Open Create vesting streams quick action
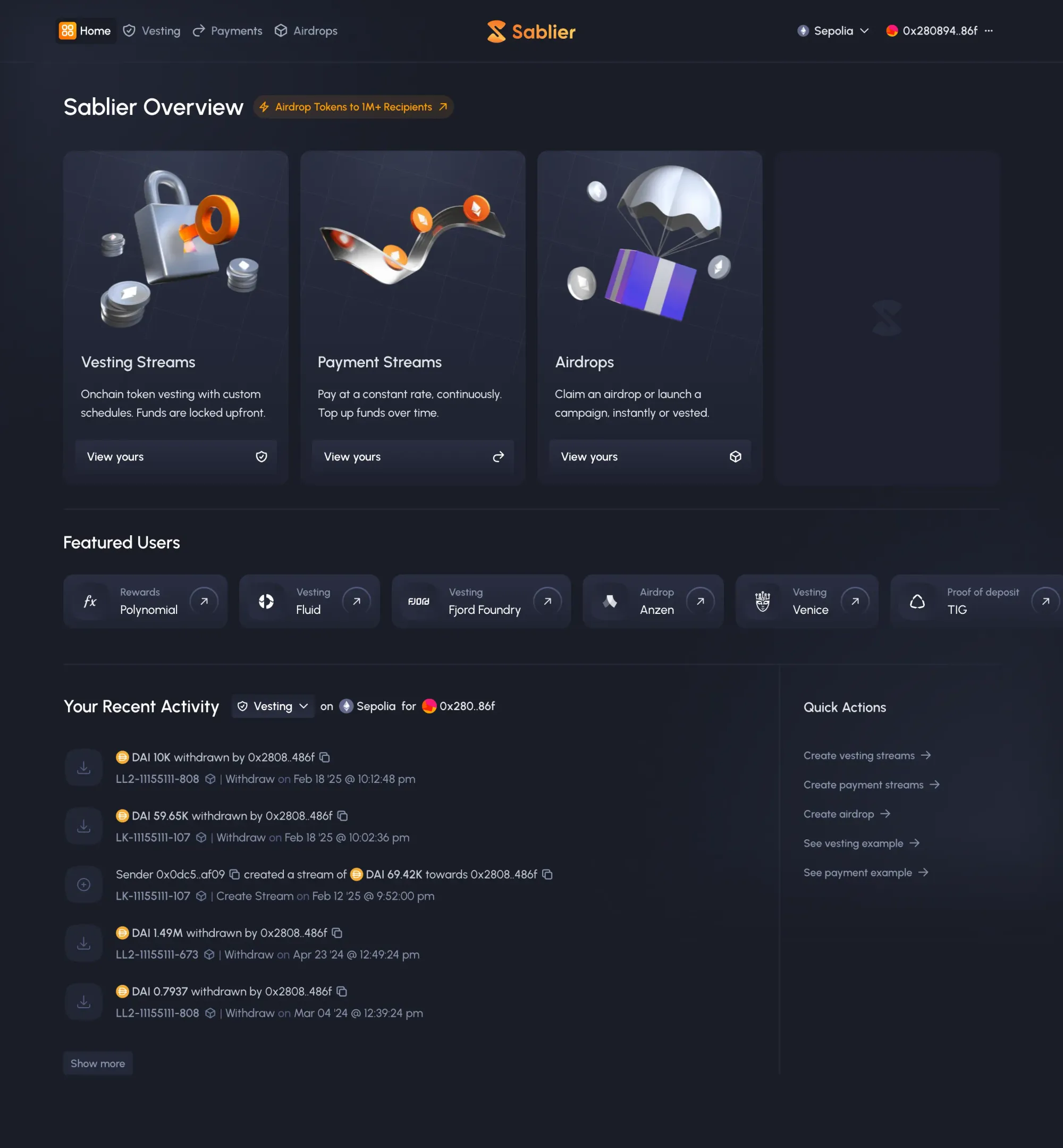Image resolution: width=1063 pixels, height=1148 pixels. coord(867,756)
